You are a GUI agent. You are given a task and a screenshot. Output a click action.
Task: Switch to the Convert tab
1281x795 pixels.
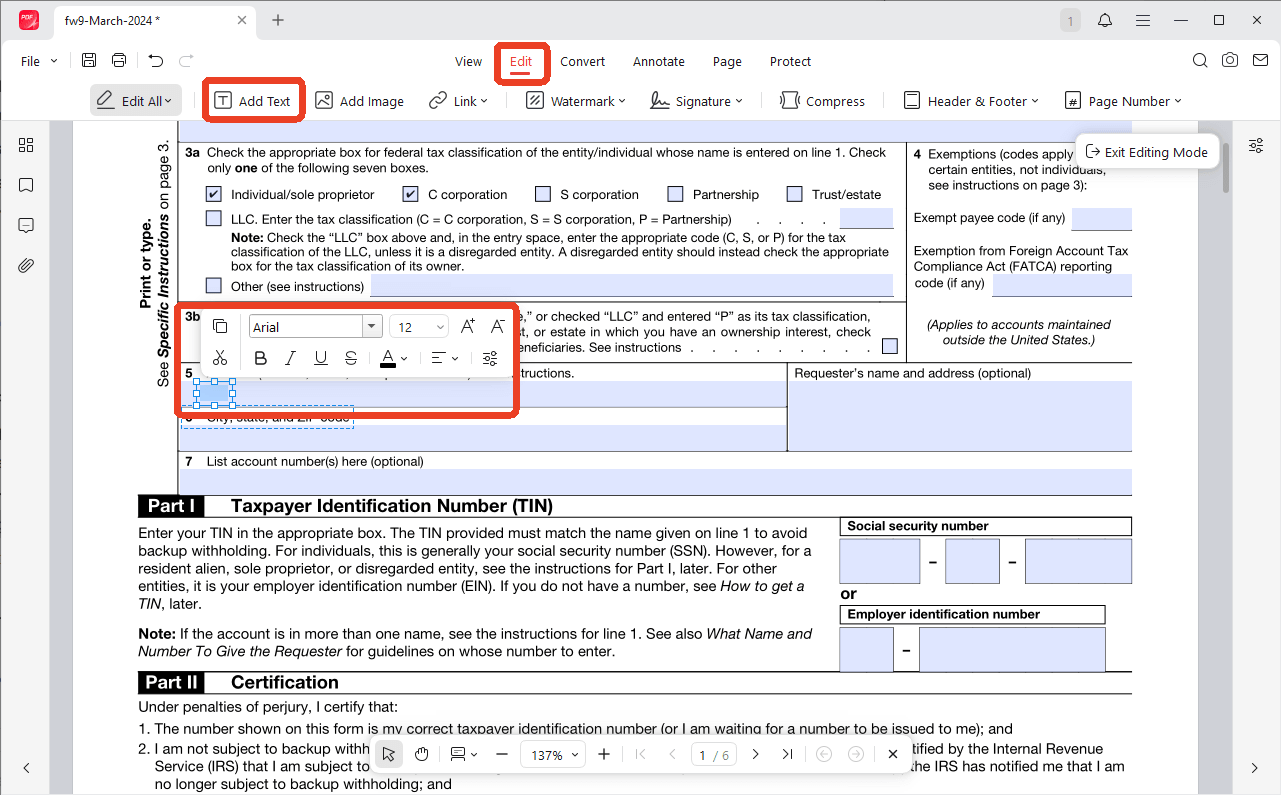pyautogui.click(x=582, y=61)
